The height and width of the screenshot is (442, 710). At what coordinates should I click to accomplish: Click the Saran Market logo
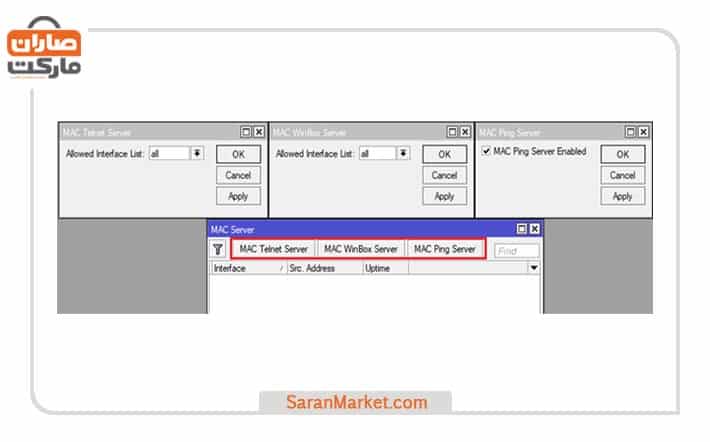pyautogui.click(x=44, y=50)
